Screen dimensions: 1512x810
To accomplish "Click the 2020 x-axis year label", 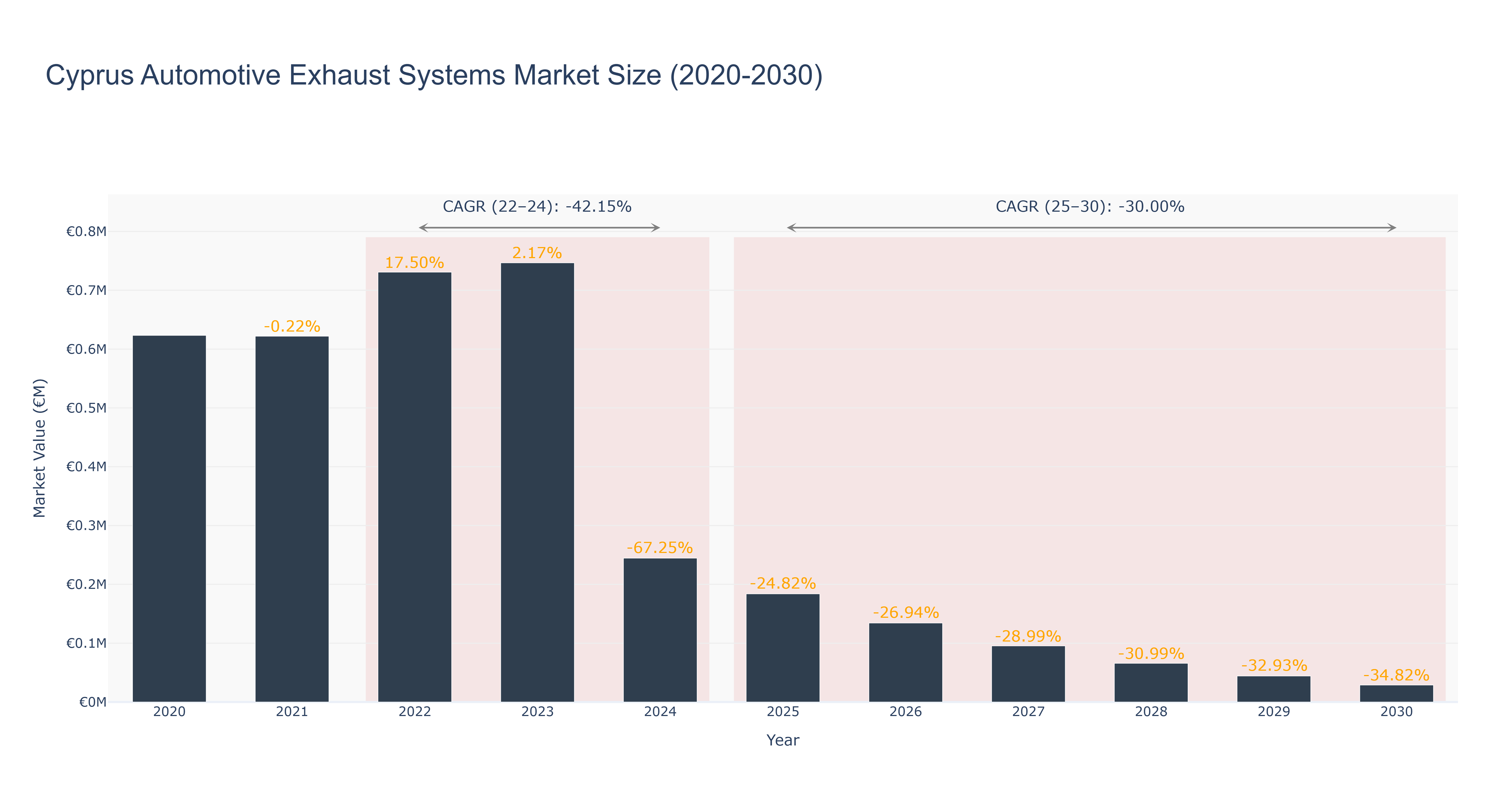I will tap(169, 712).
